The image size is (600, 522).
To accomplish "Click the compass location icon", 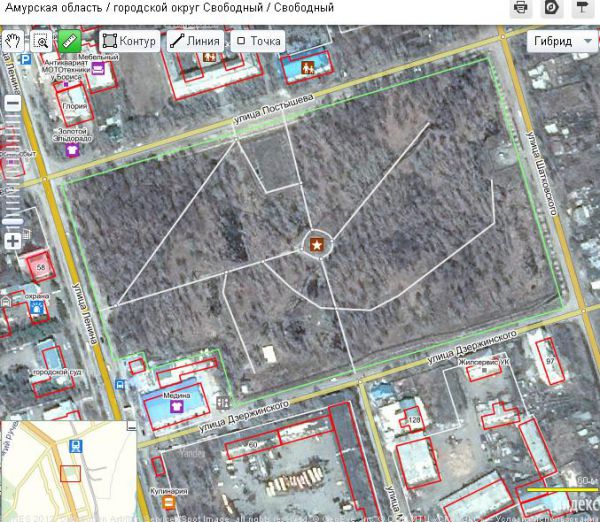I will pos(551,8).
